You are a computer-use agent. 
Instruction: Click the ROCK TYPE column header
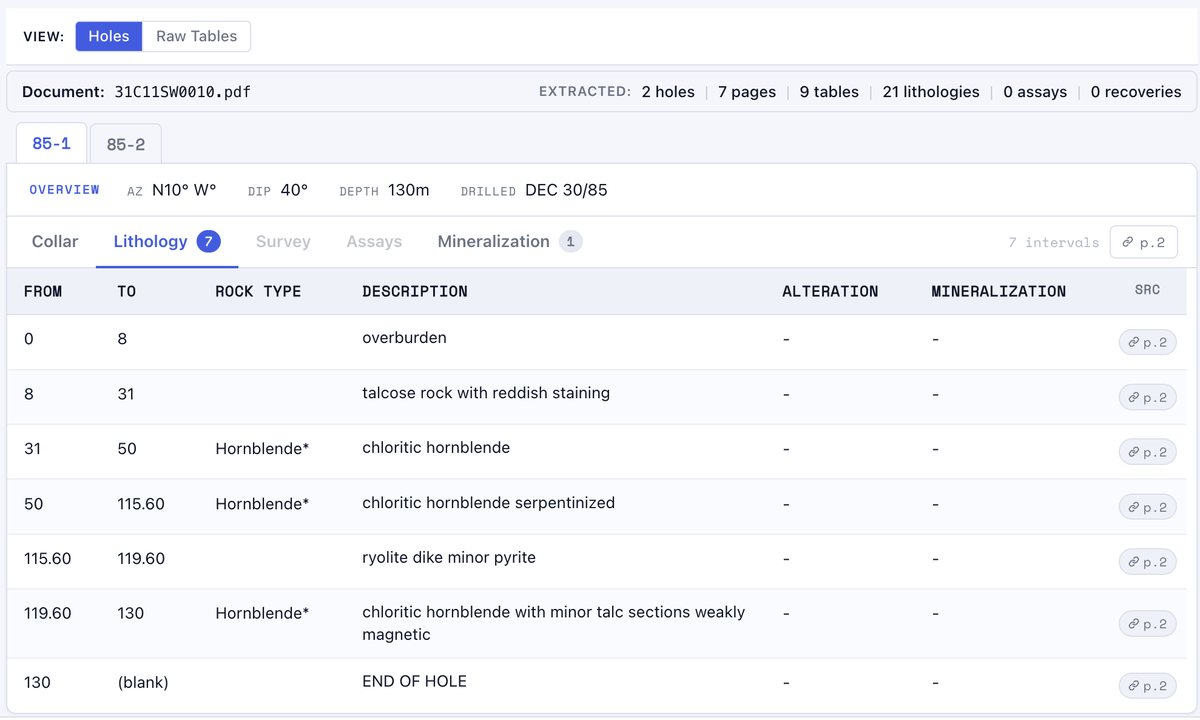(258, 291)
